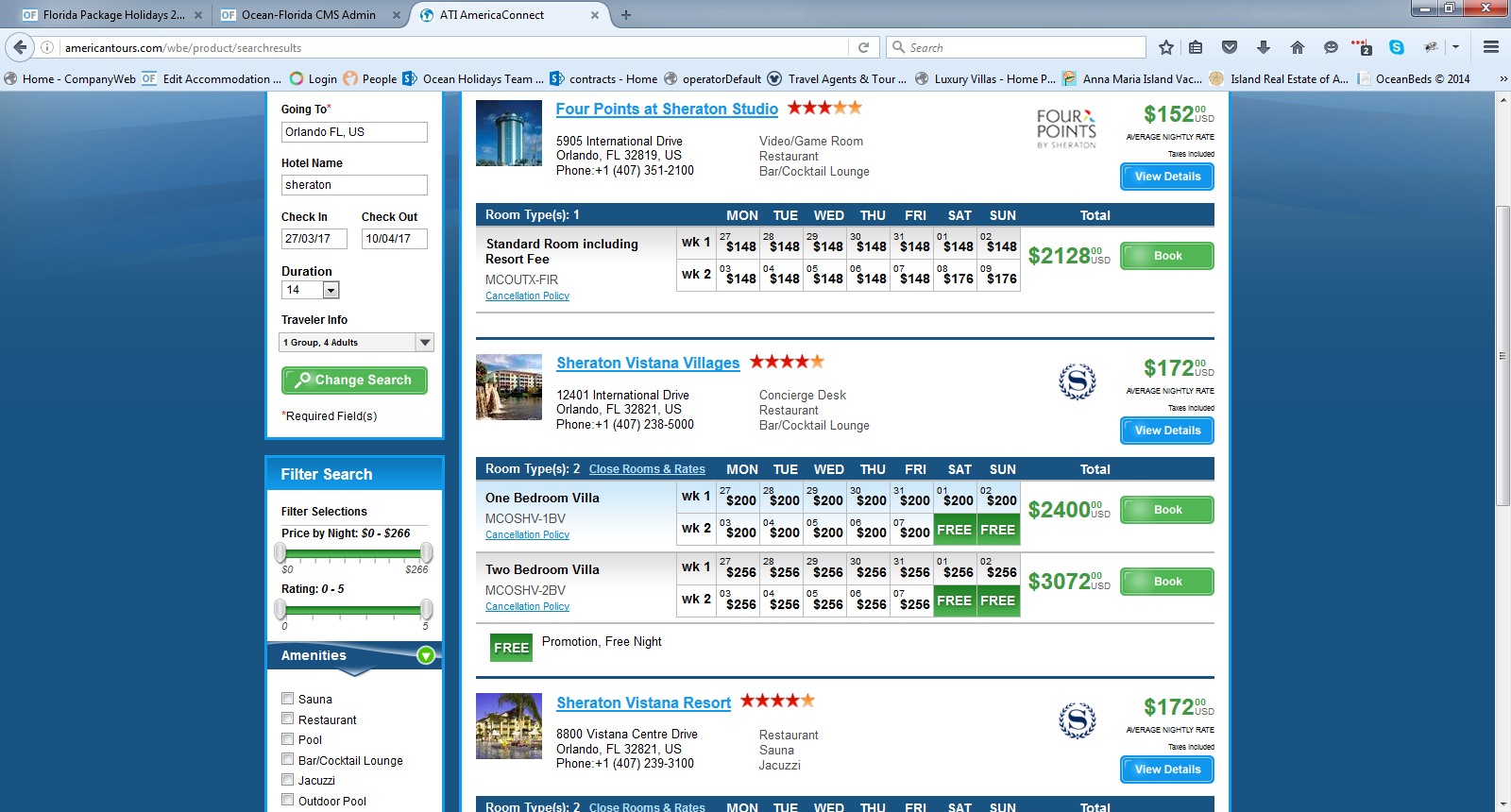The width and height of the screenshot is (1511, 812).
Task: Open the People bookmark
Action: coord(370,79)
